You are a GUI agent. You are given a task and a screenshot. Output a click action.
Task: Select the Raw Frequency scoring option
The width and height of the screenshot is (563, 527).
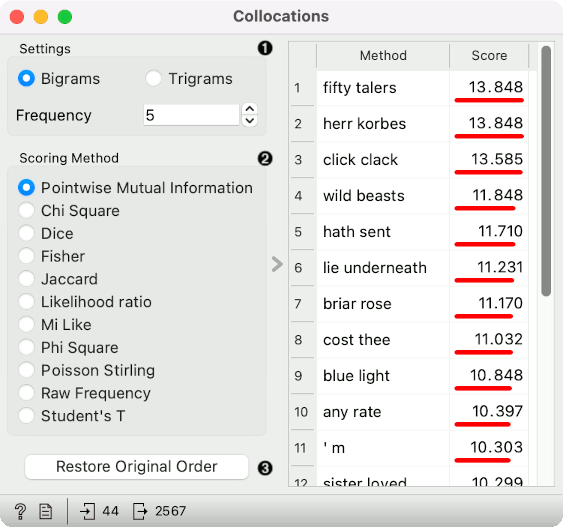27,393
